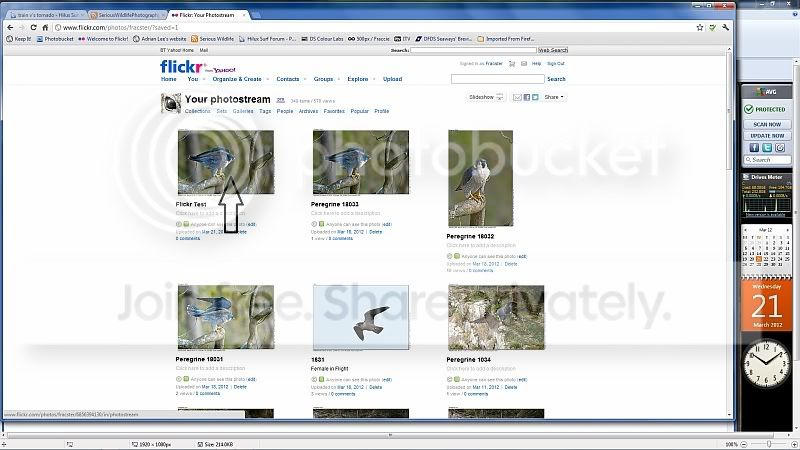Go to previous month in calendar gadget
The height and width of the screenshot is (450, 800).
tap(745, 230)
